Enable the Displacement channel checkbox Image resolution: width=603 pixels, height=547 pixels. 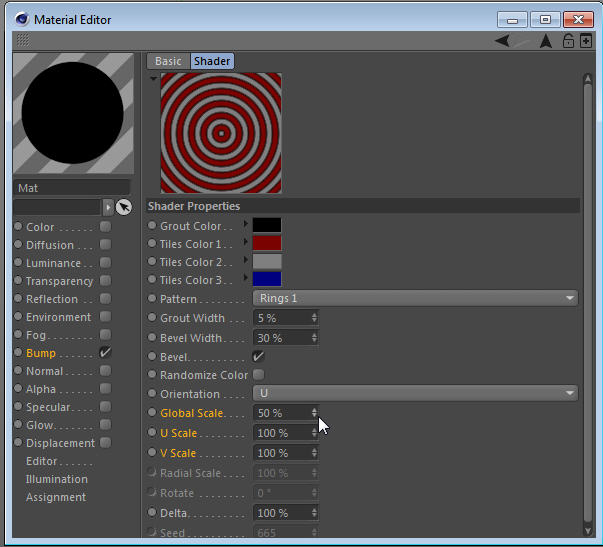tap(105, 442)
